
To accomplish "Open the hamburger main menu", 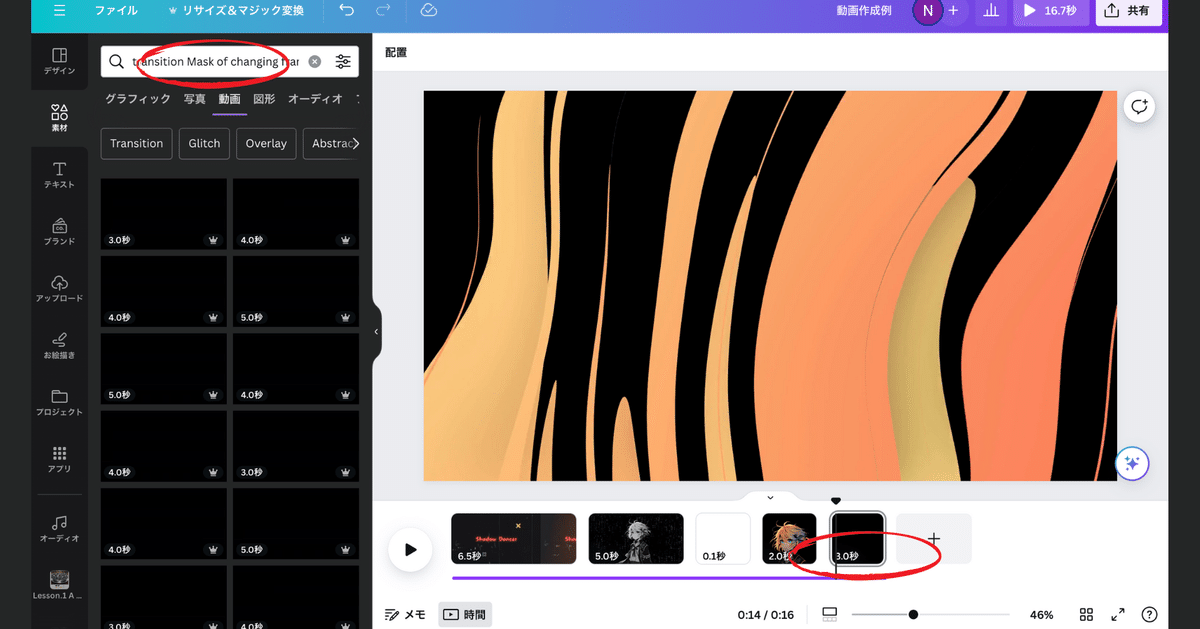I will pos(59,11).
